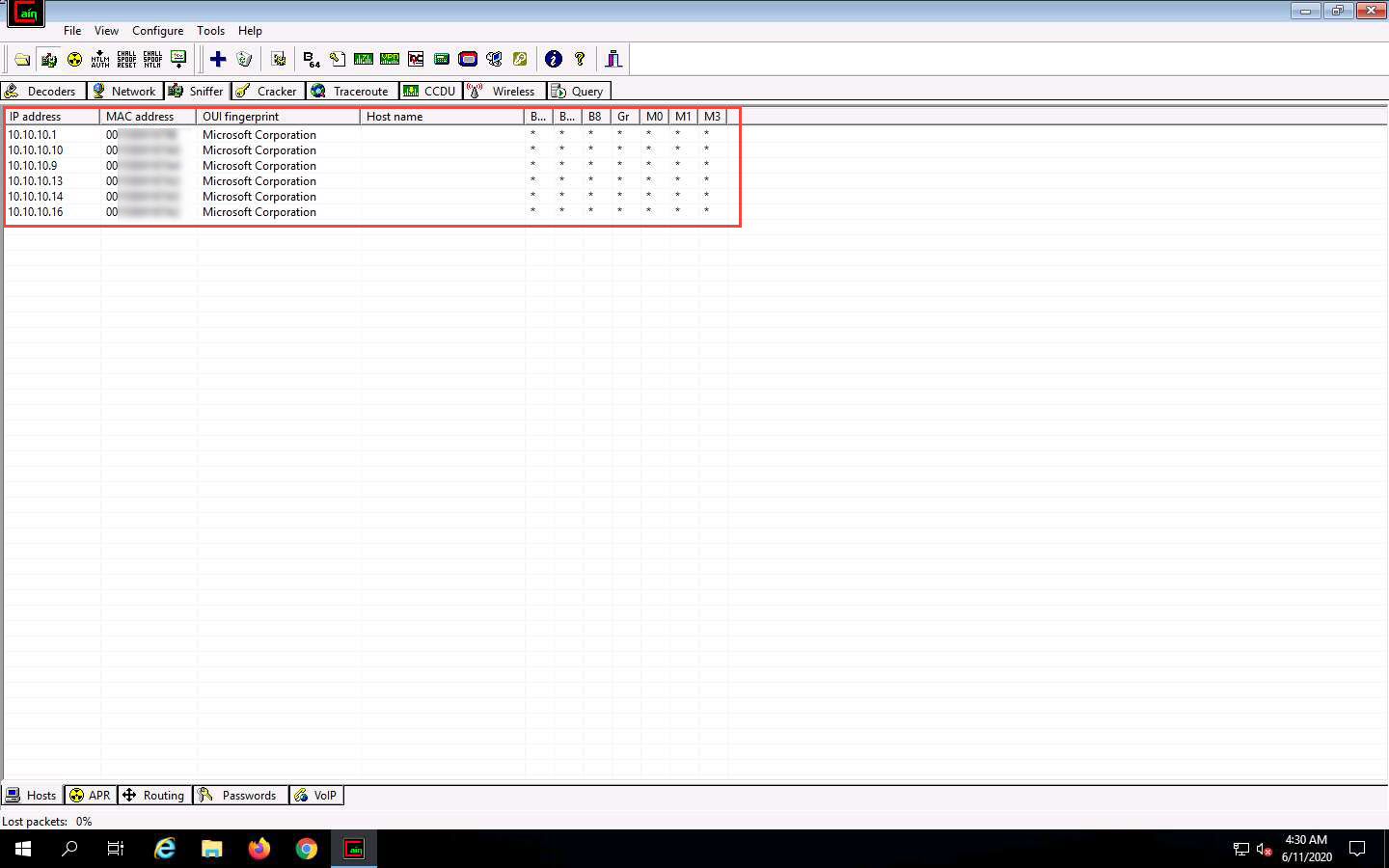1389x868 pixels.
Task: Open the RSA SecurID token calculator icon
Action: coord(468,59)
